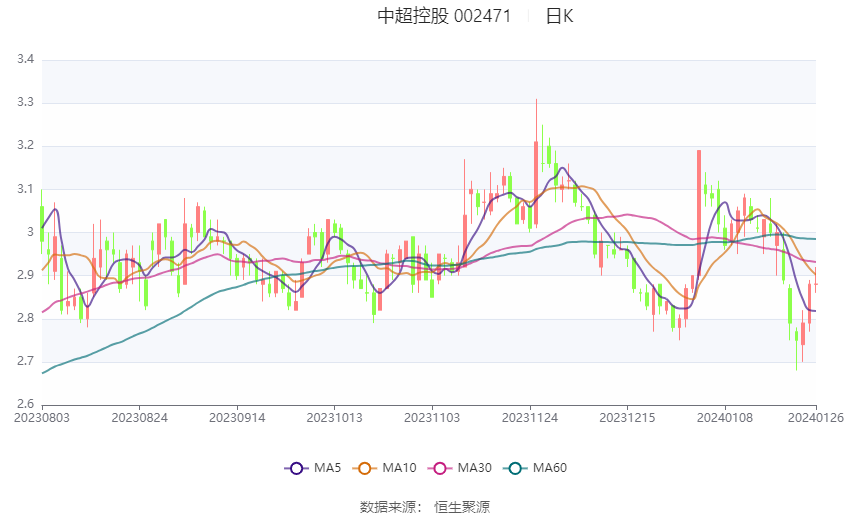Toggle the MA30 legend series
Viewport: 850px width, 517px height.
tap(460, 468)
